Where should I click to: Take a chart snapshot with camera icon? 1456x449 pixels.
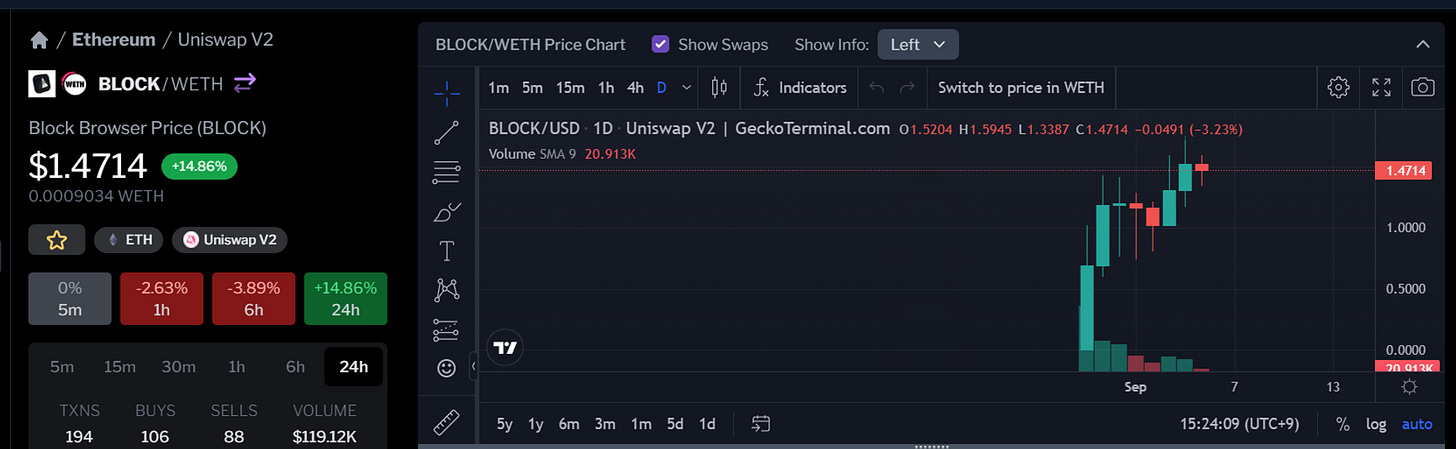pyautogui.click(x=1423, y=88)
